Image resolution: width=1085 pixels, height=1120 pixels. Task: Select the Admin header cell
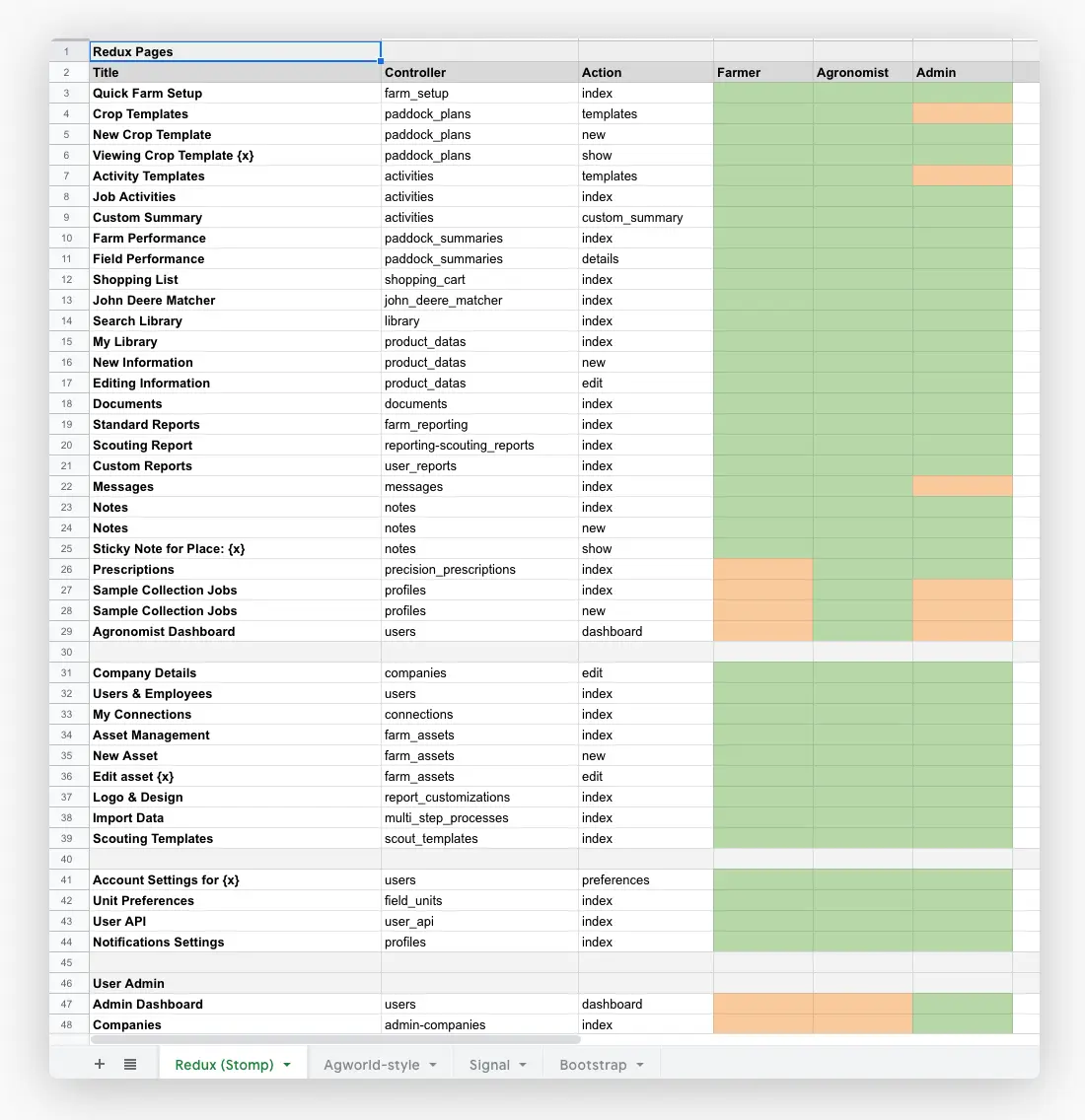(x=962, y=72)
